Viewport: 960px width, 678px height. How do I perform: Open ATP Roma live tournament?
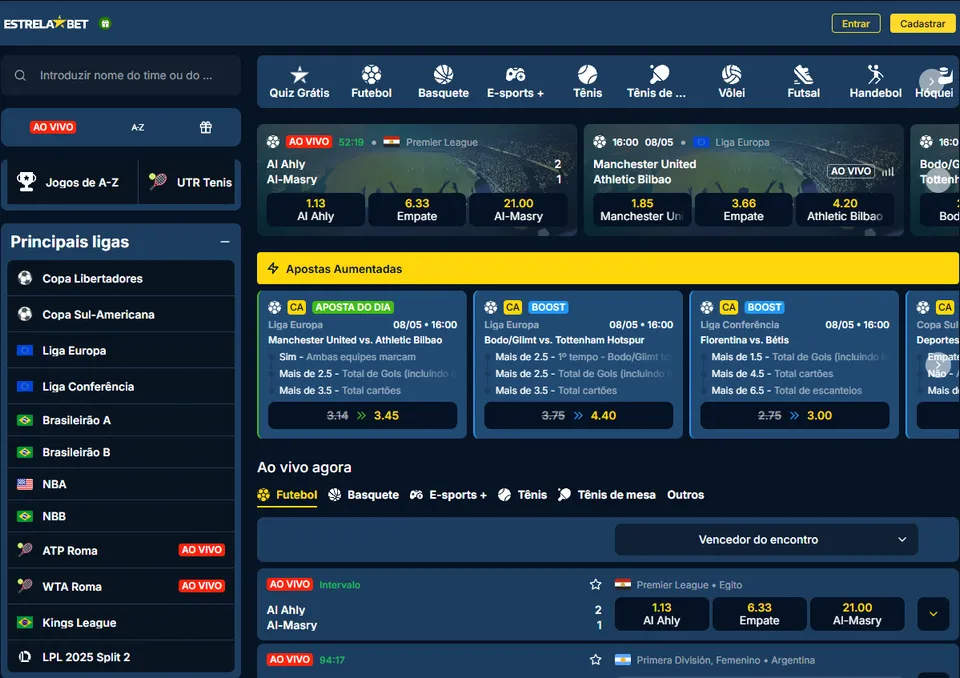click(121, 550)
